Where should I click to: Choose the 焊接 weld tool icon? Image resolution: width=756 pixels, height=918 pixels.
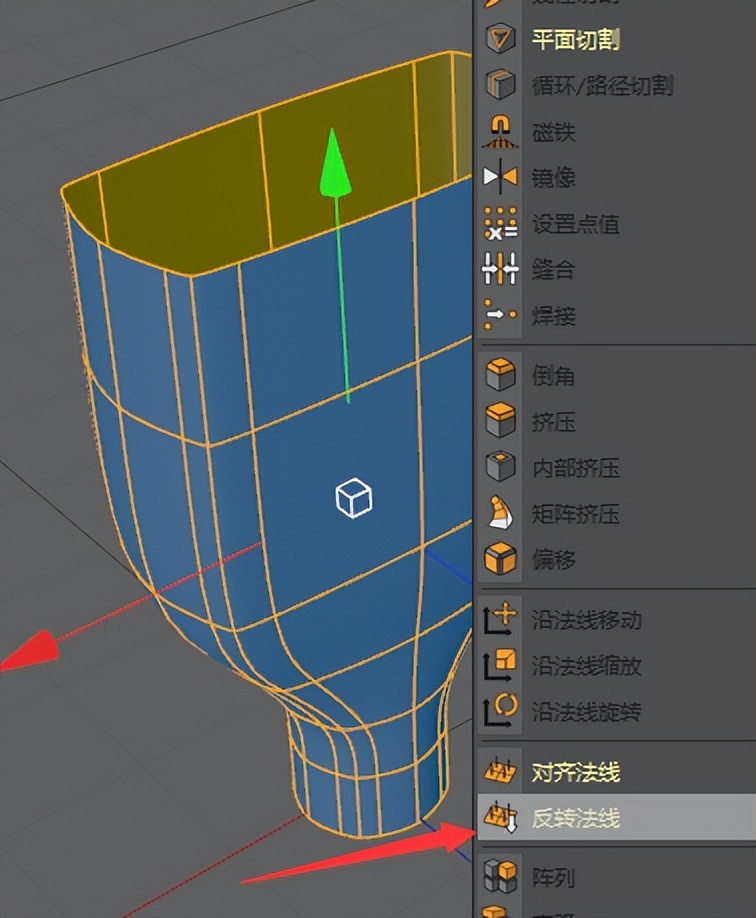(x=500, y=315)
